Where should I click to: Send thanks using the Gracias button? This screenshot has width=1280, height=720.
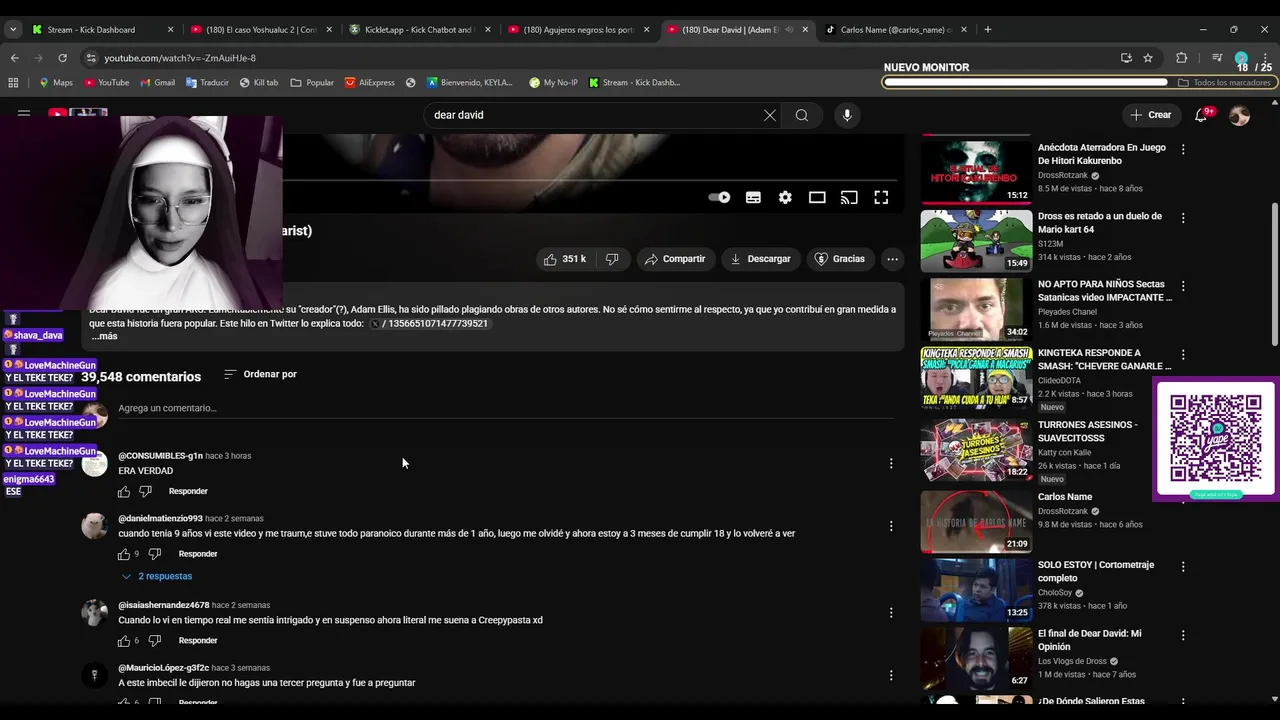click(x=840, y=259)
